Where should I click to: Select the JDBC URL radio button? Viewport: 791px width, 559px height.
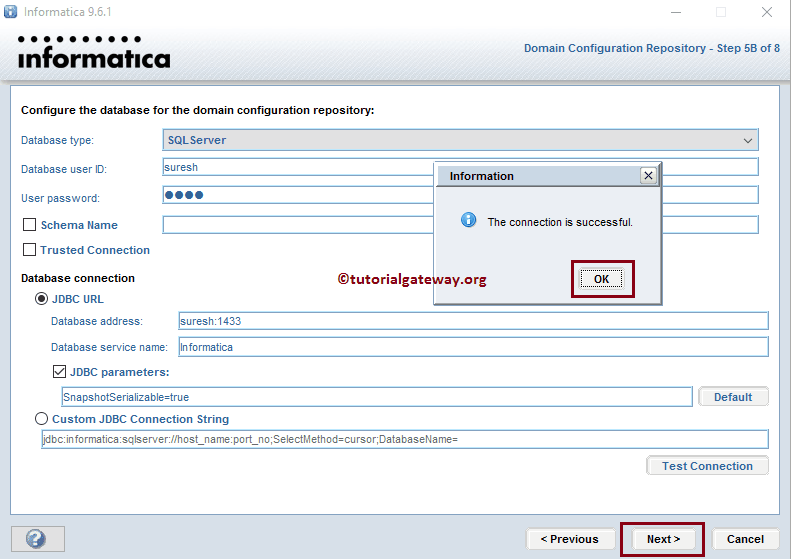tap(41, 299)
